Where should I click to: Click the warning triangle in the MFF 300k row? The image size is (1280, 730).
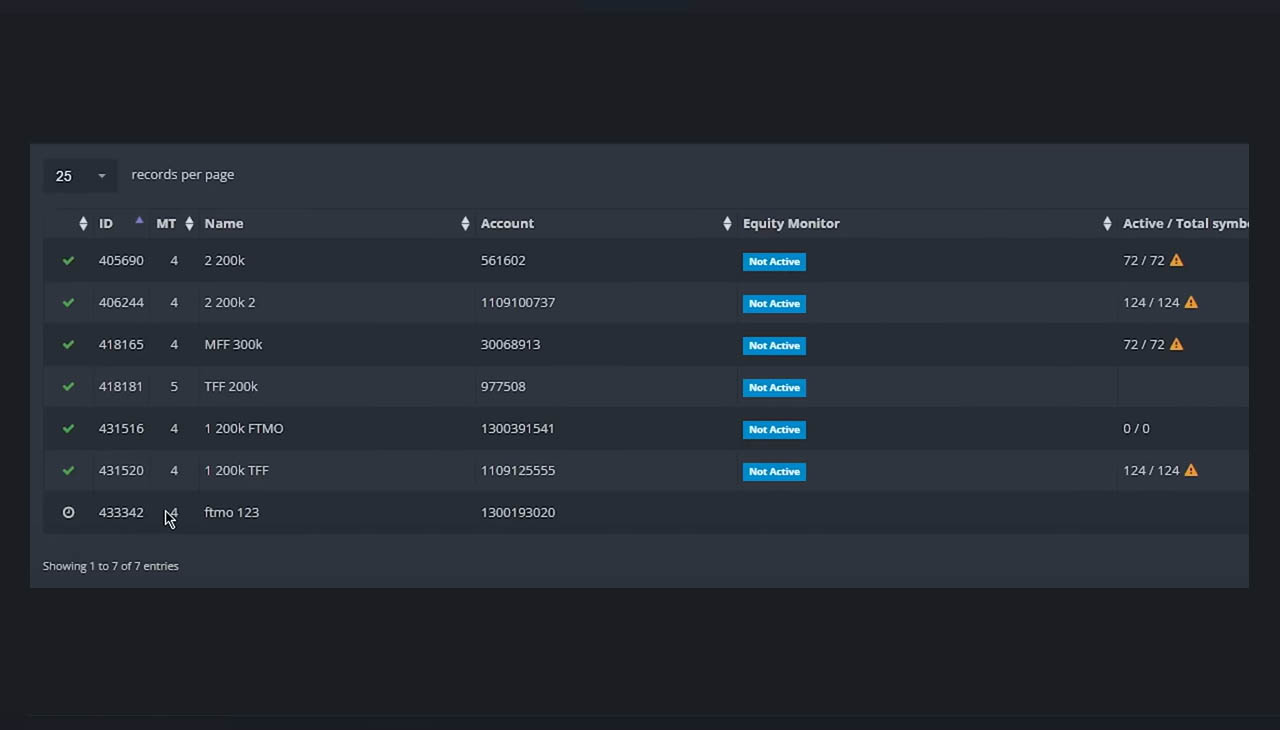pyautogui.click(x=1176, y=344)
